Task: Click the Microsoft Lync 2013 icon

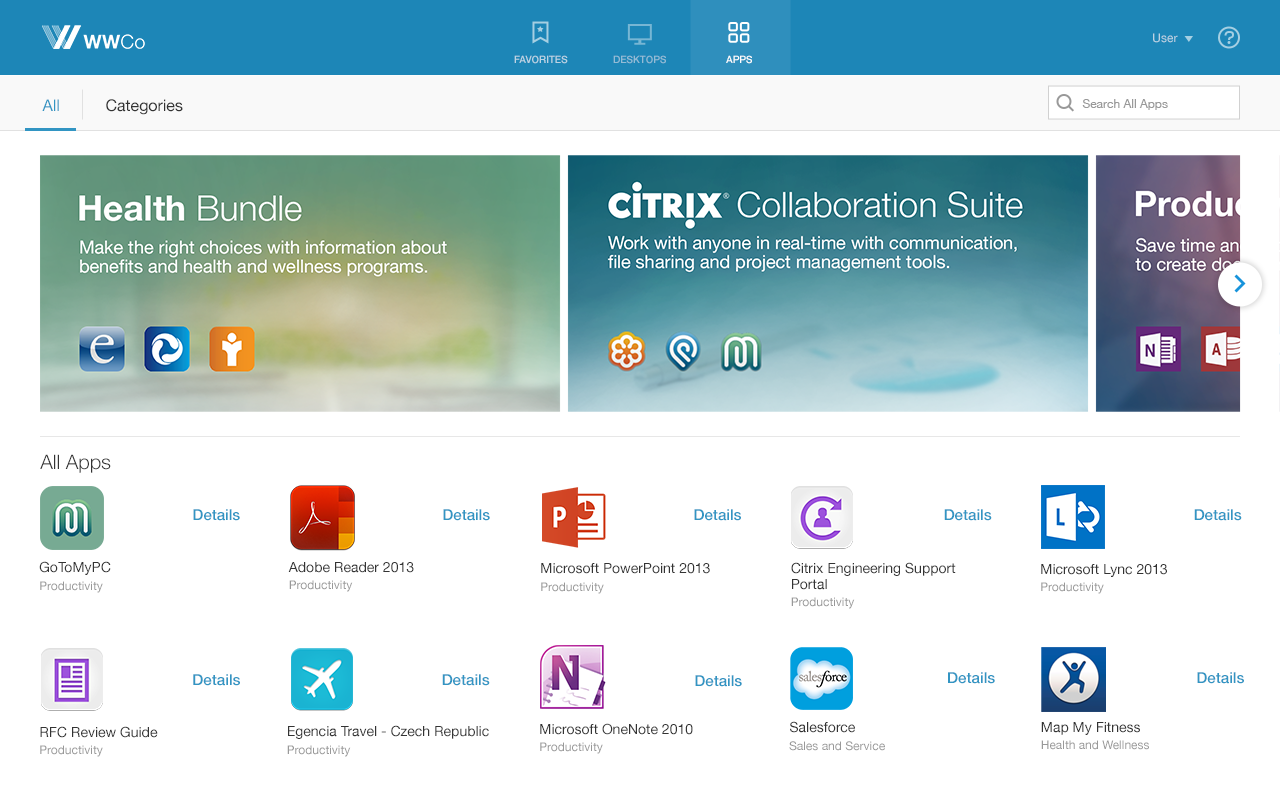Action: point(1072,518)
